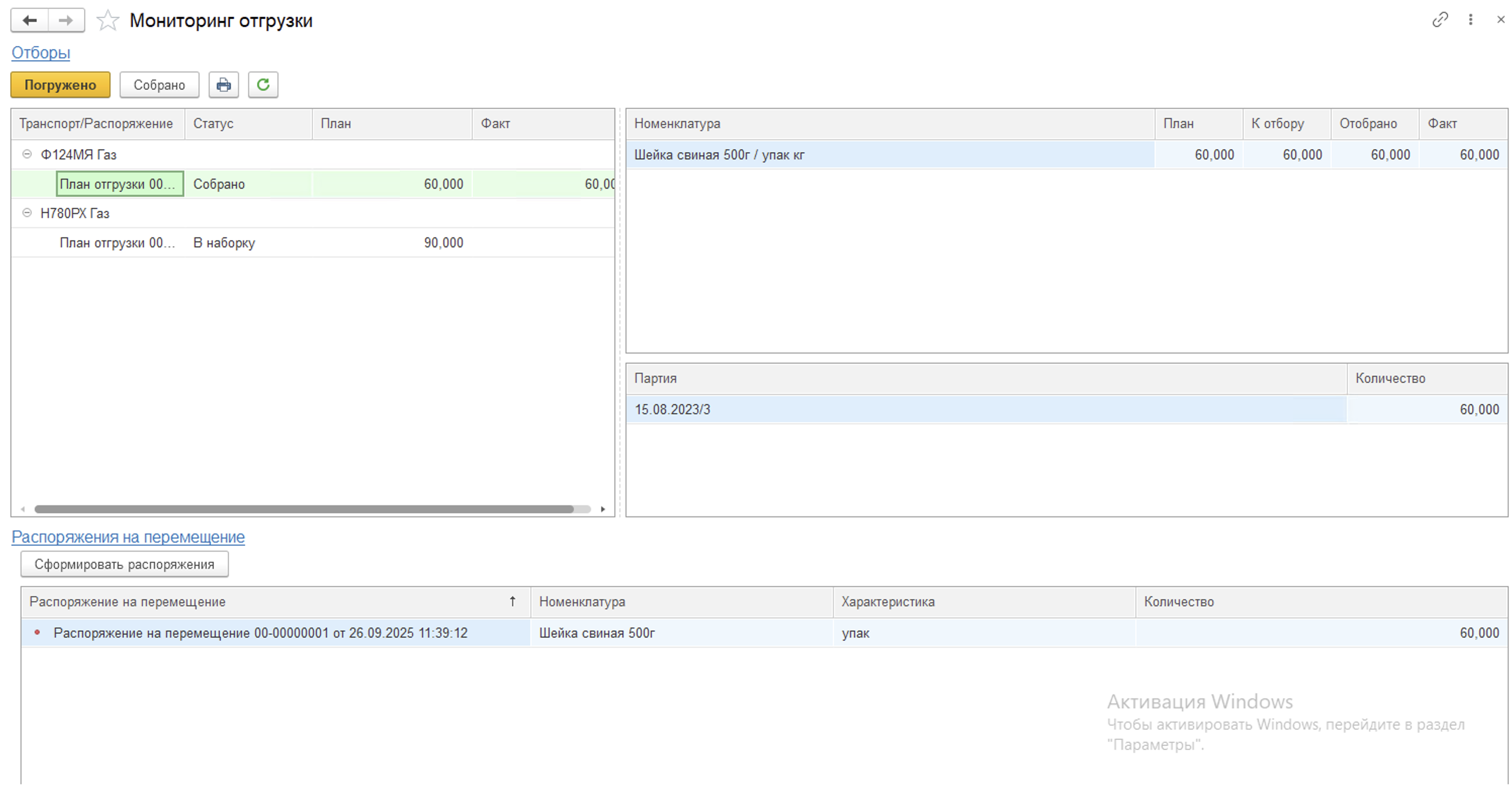Click the back navigation arrow
1512x787 pixels.
pyautogui.click(x=29, y=21)
